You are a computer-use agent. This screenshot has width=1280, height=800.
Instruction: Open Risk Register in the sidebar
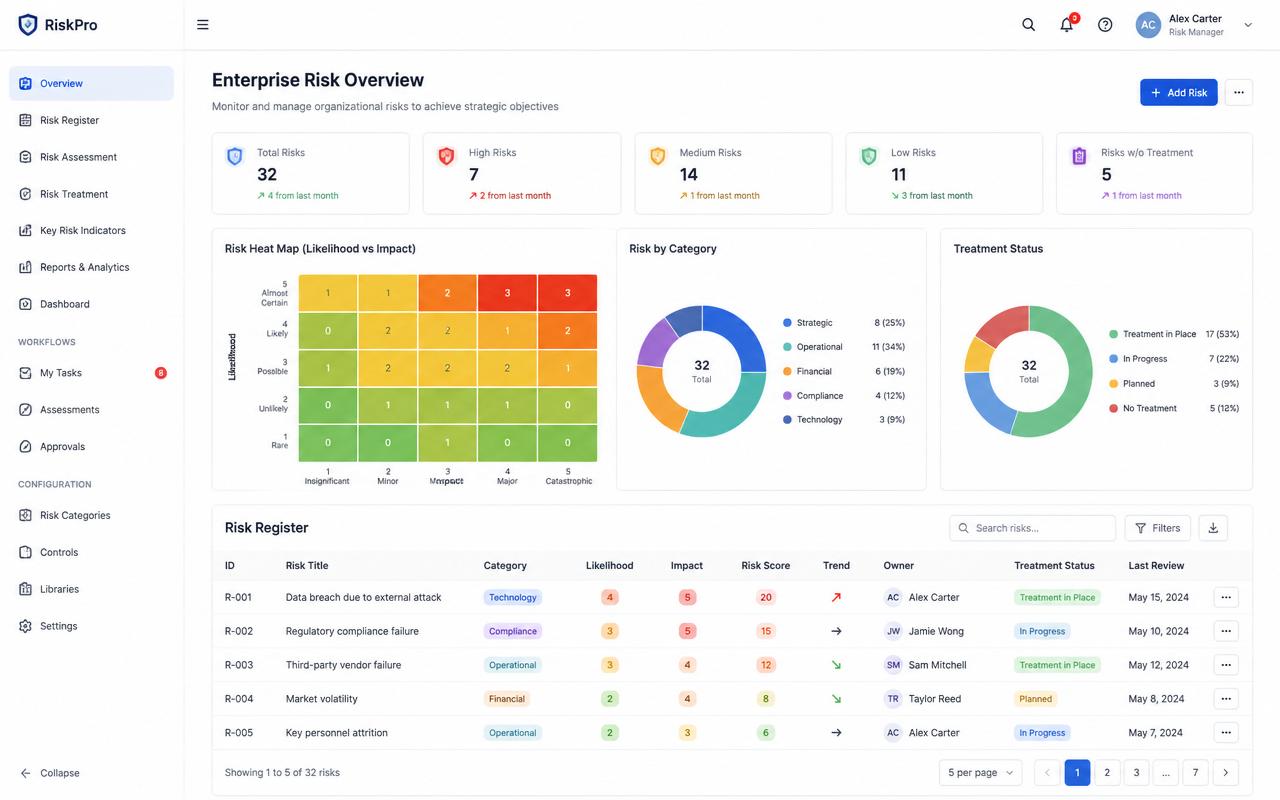pos(91,120)
